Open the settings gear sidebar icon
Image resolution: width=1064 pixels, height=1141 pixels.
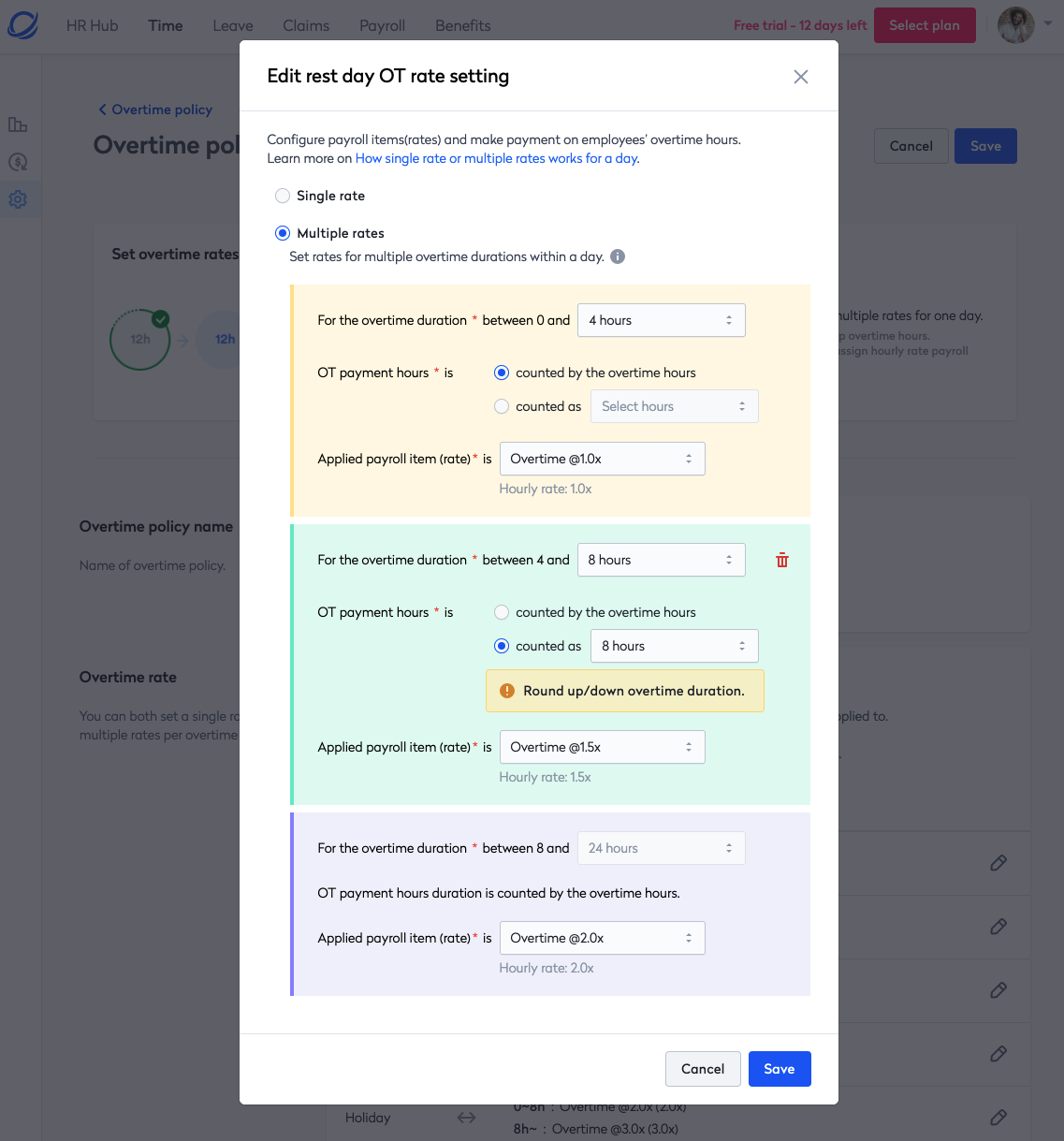[18, 199]
